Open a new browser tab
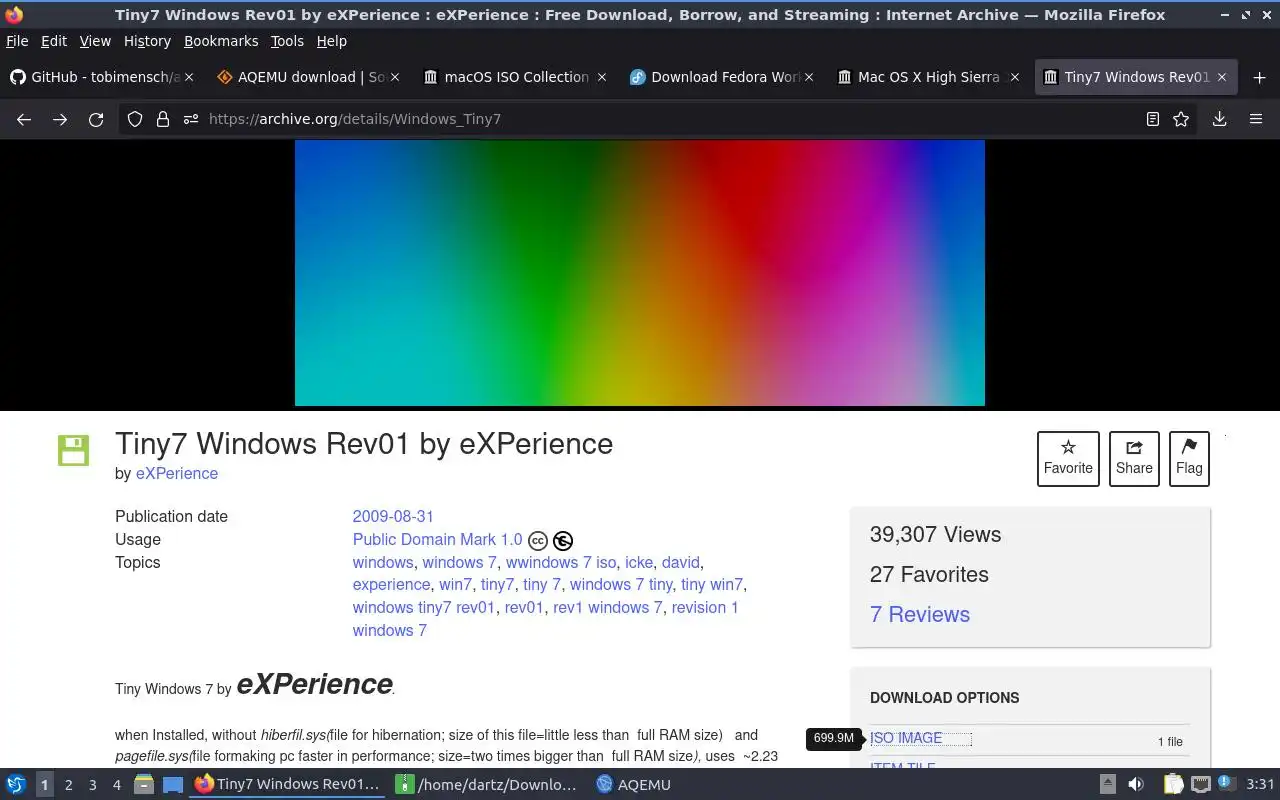 point(1259,77)
